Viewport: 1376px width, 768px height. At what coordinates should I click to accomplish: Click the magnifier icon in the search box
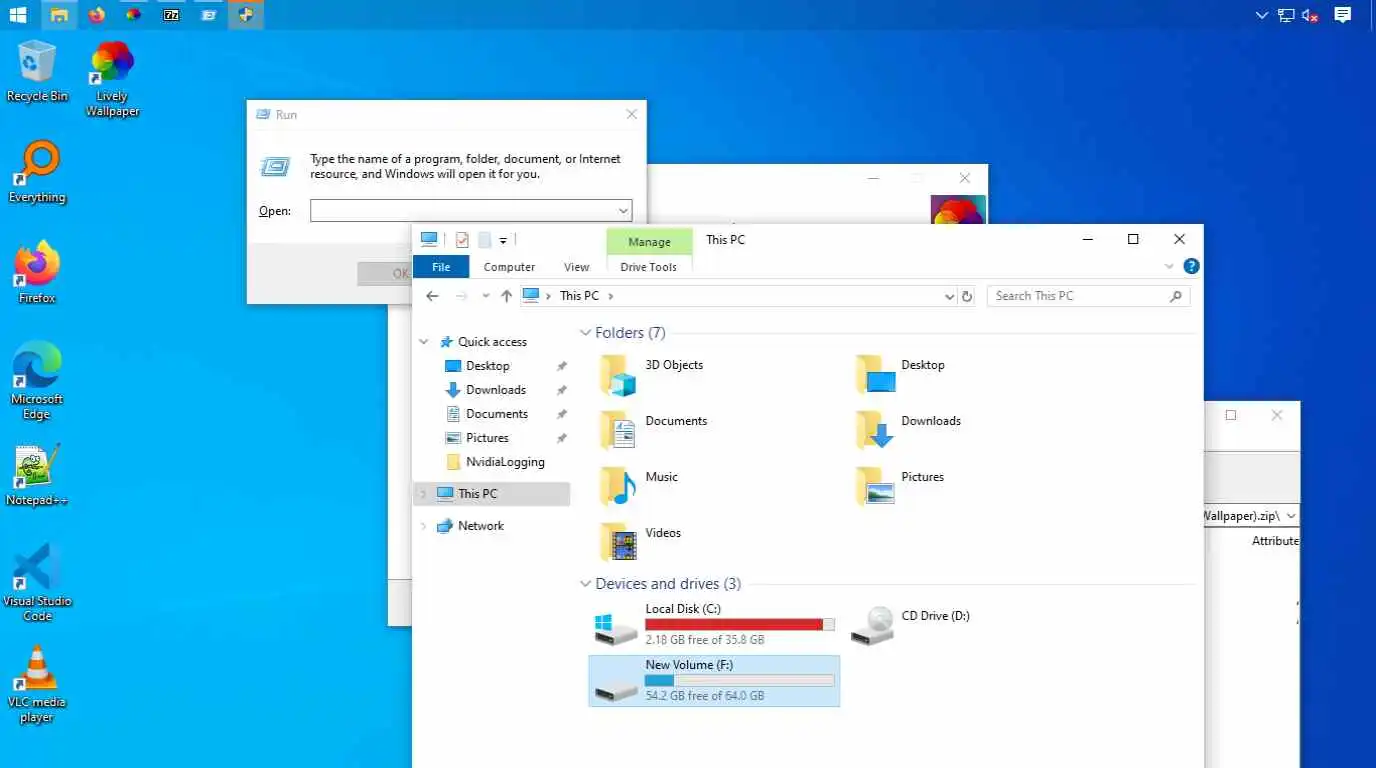[1175, 296]
